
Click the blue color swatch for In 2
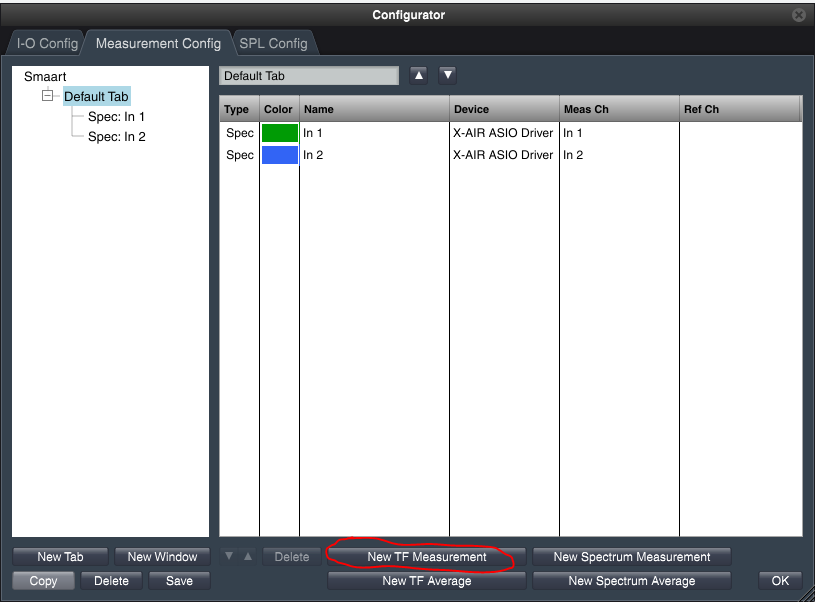pyautogui.click(x=279, y=155)
